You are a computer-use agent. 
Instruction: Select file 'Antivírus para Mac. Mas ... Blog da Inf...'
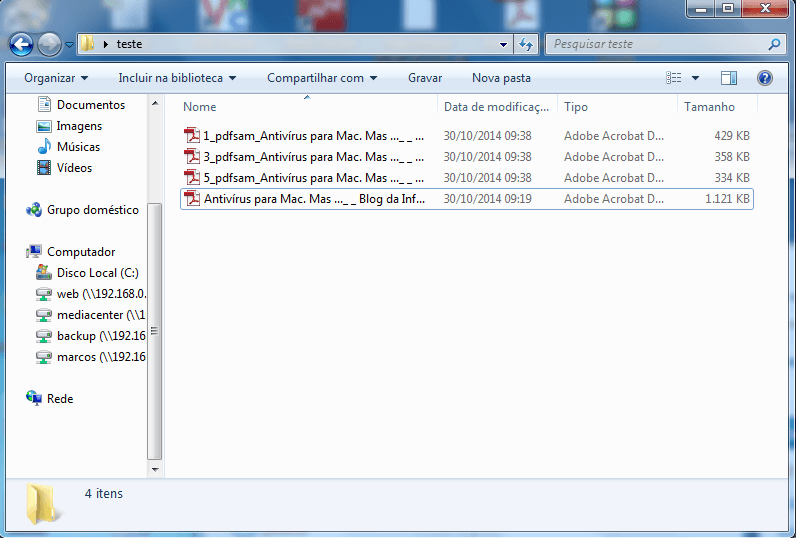click(467, 198)
